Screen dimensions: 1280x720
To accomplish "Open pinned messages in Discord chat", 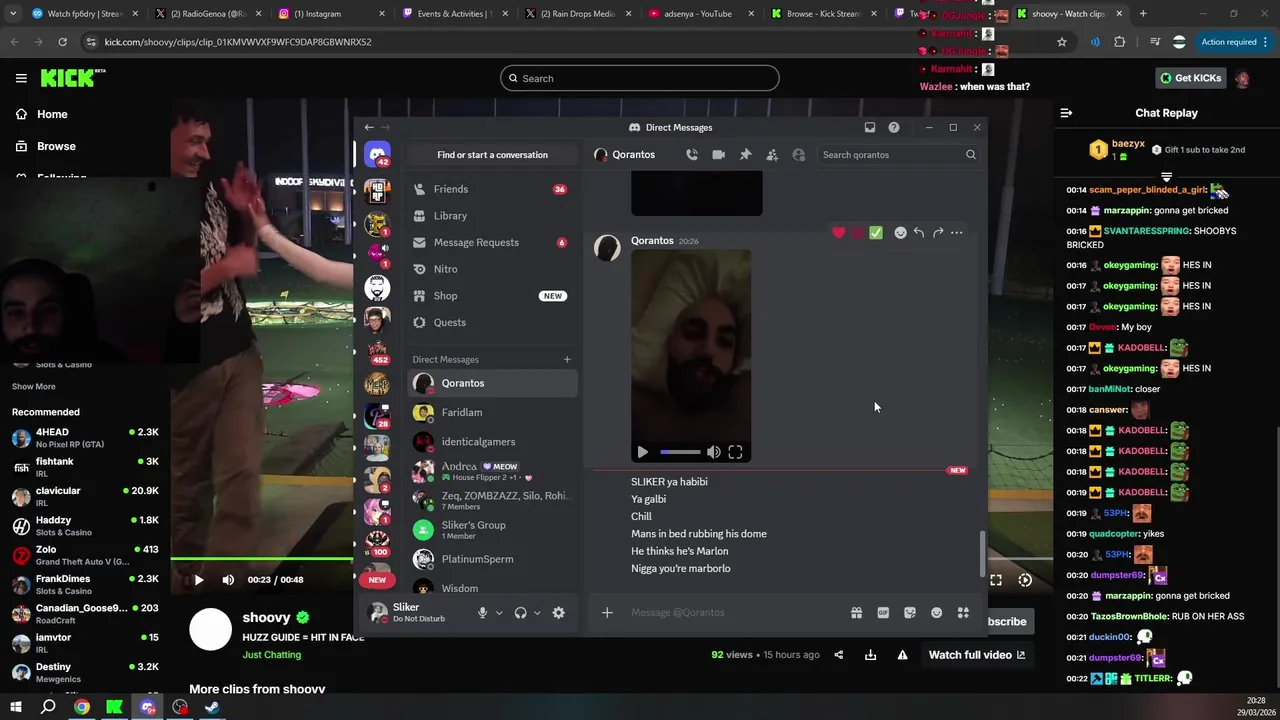I will click(x=745, y=155).
